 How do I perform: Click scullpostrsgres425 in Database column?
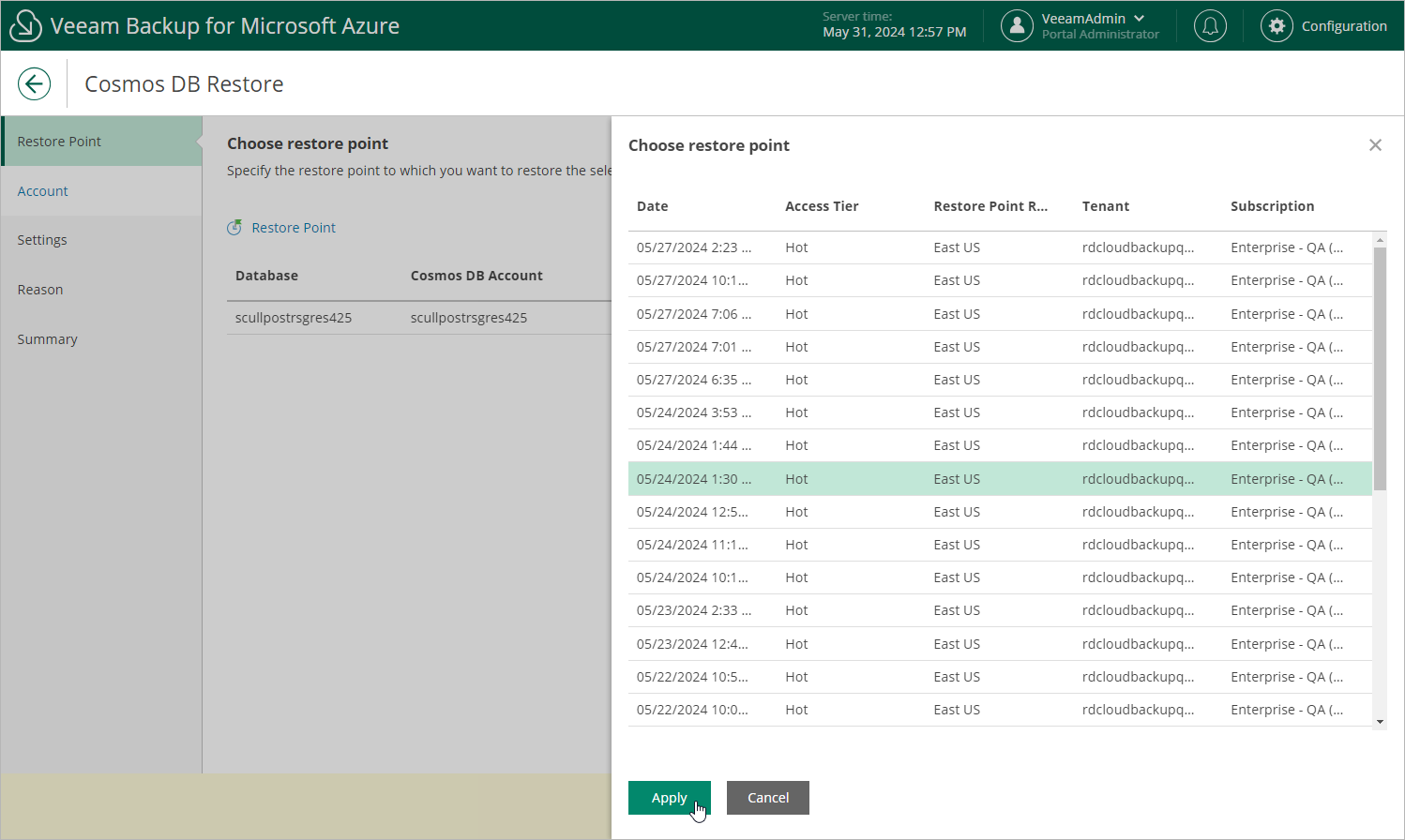coord(294,318)
